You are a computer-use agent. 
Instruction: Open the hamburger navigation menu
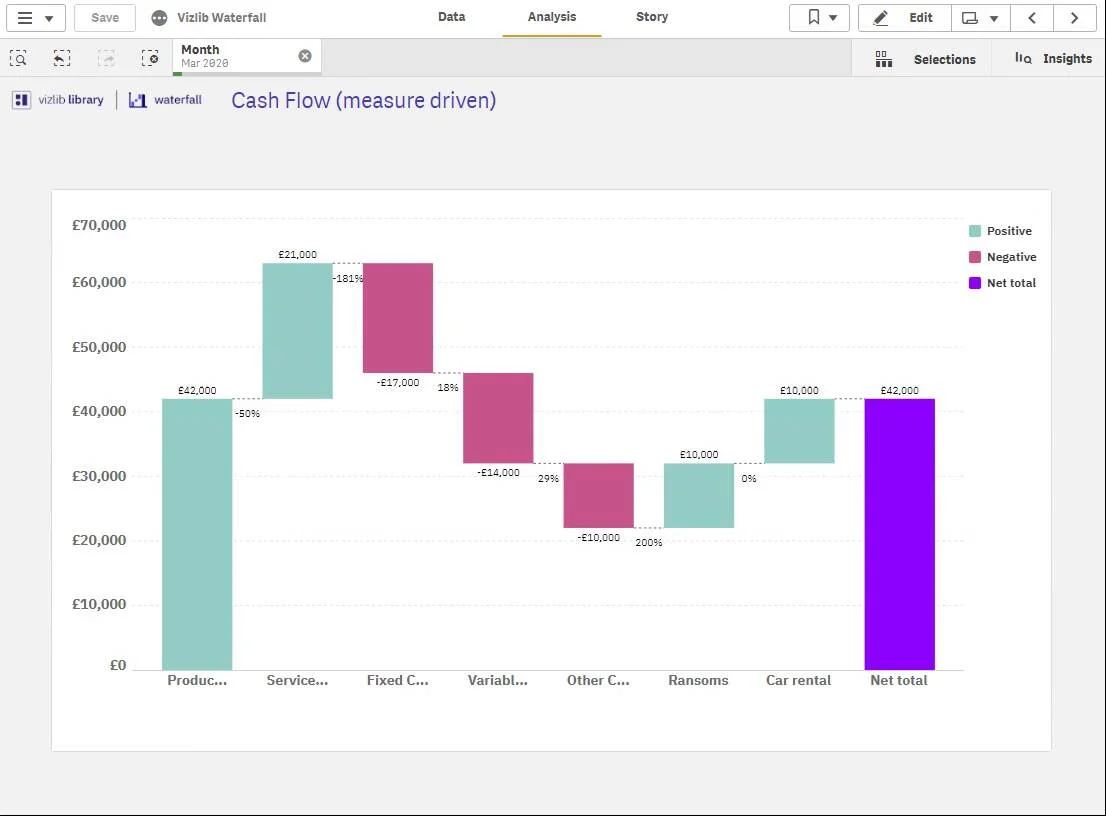click(x=25, y=18)
